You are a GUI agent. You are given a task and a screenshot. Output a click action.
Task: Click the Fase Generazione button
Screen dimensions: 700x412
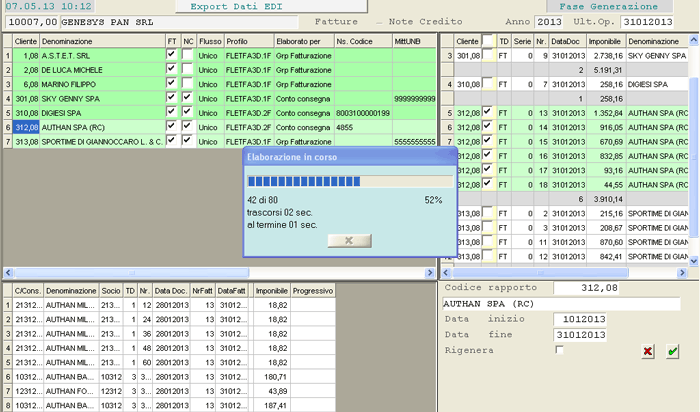pos(609,6)
